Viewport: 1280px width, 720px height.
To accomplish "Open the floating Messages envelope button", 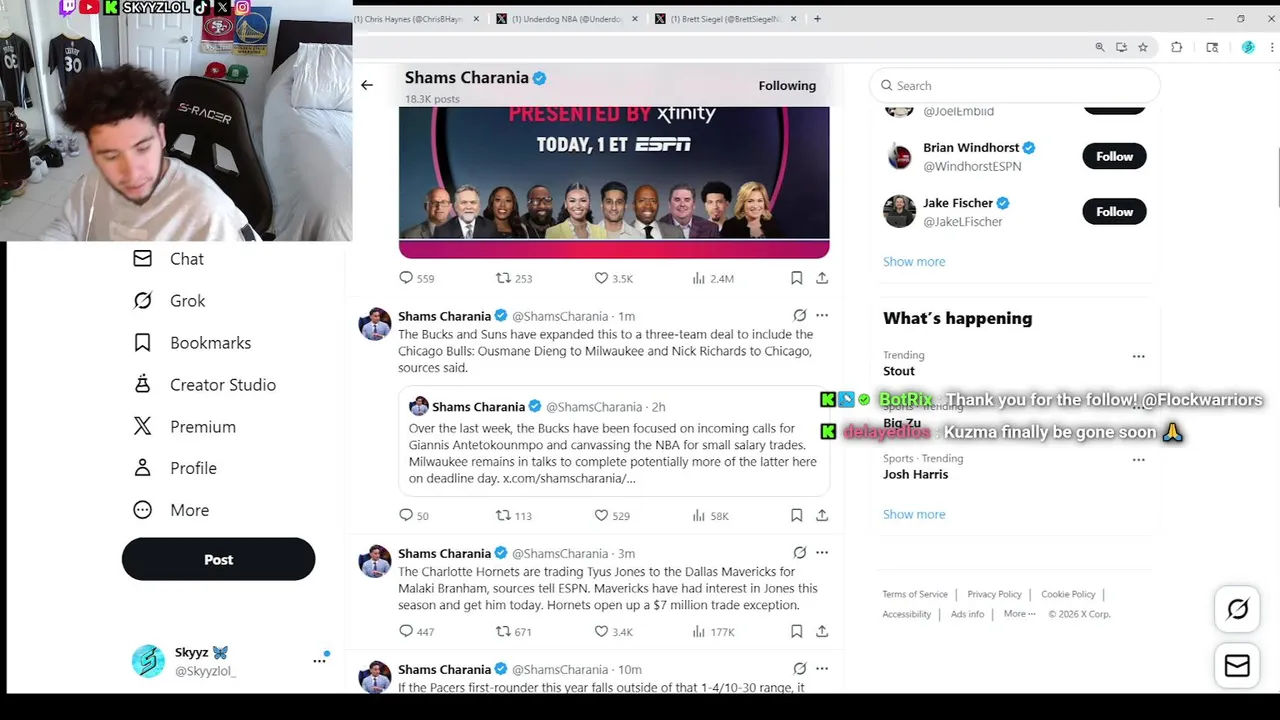I will [x=1237, y=665].
